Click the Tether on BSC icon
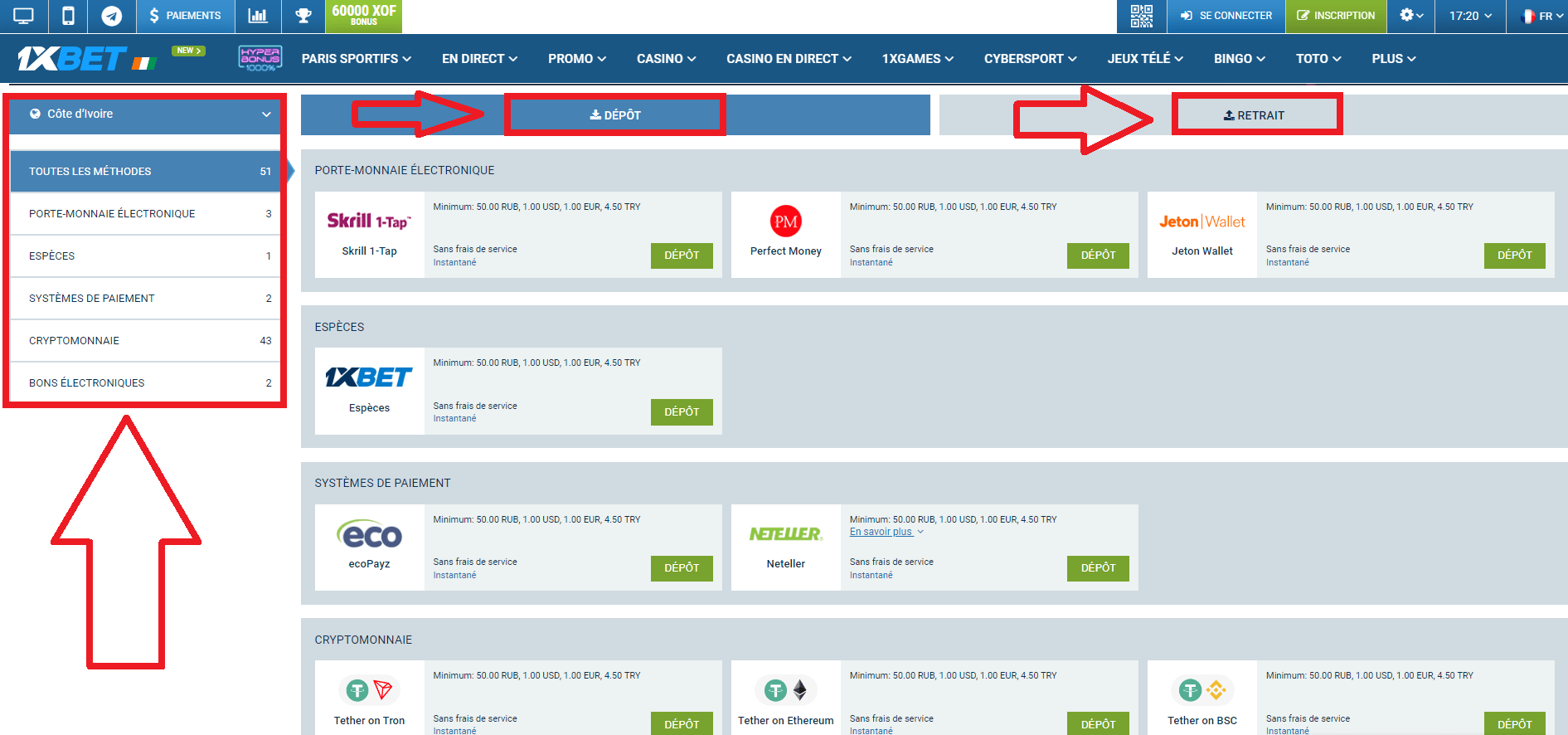The image size is (1568, 735). coord(1202,690)
